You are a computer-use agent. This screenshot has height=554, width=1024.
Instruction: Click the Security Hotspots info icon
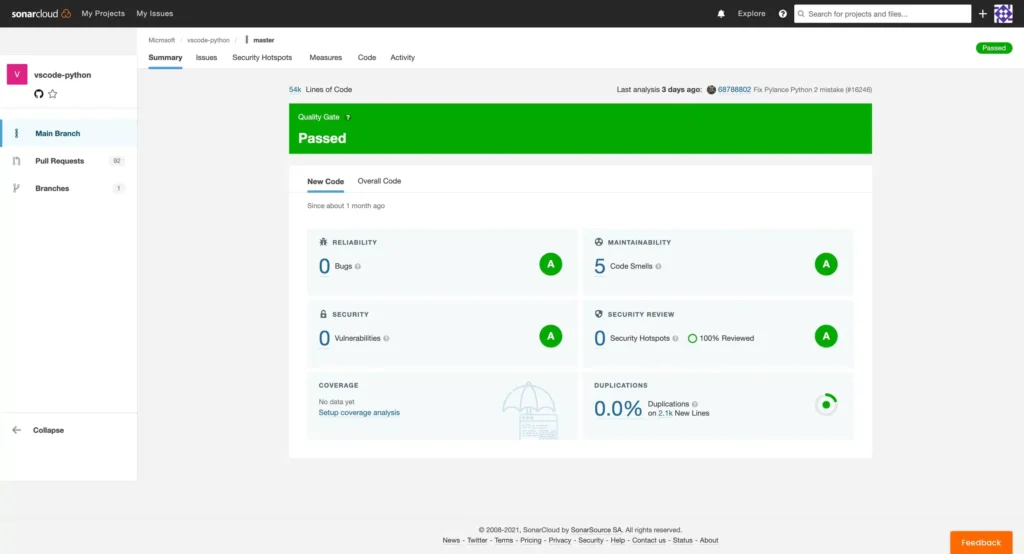[675, 338]
